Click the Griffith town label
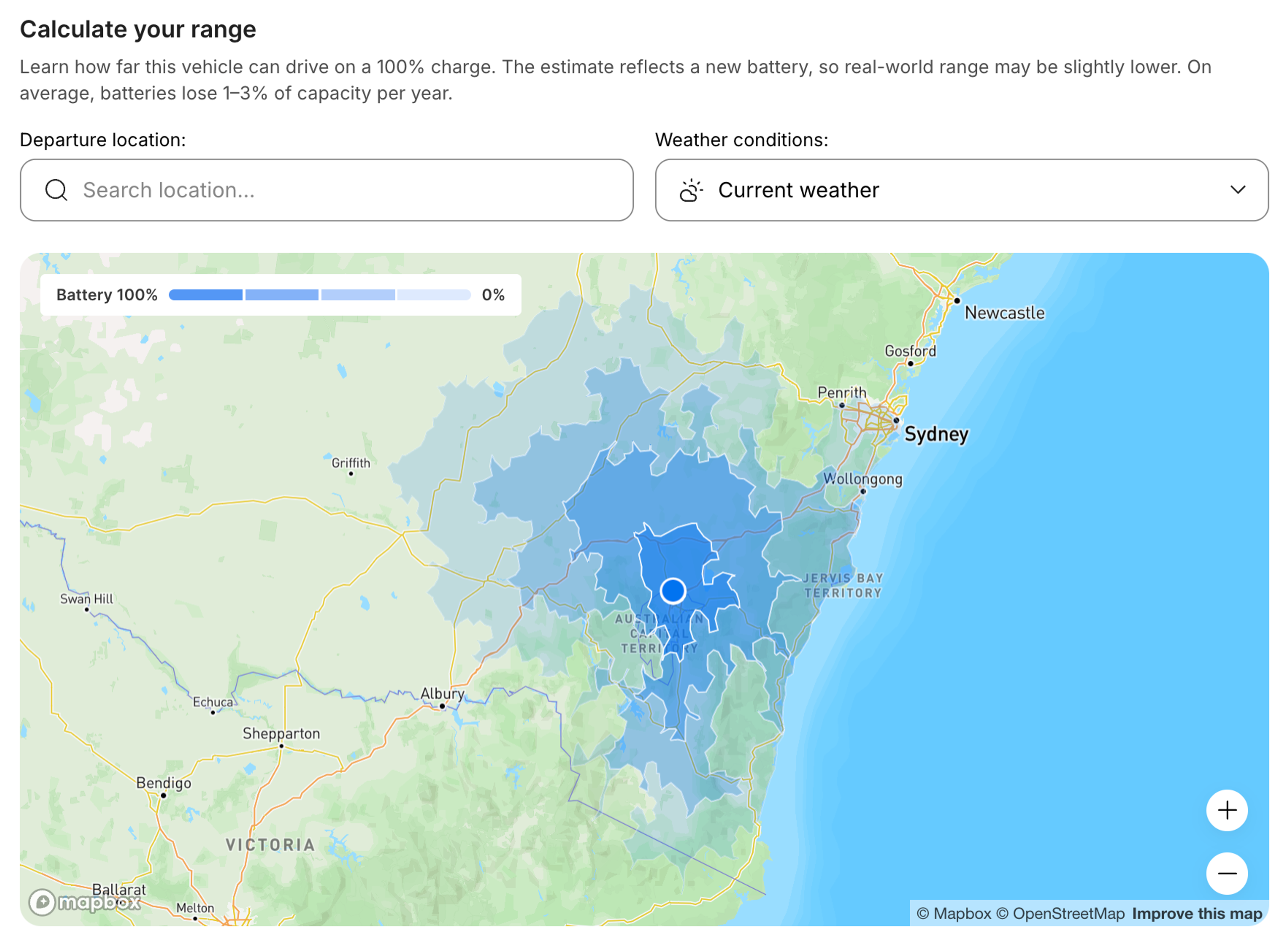The image size is (1288, 939). [351, 463]
